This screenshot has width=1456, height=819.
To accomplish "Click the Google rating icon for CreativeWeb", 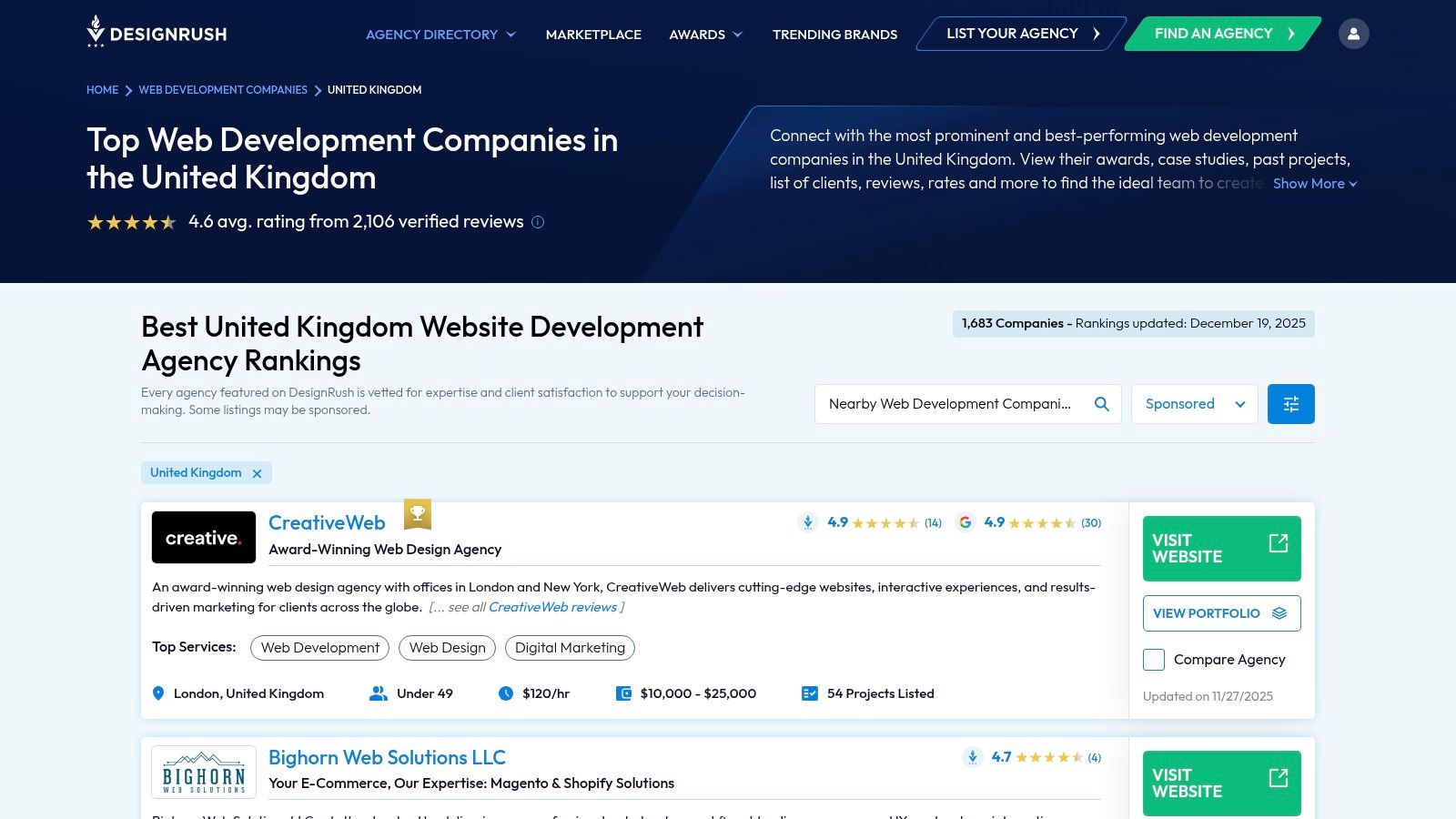I will coord(966,522).
